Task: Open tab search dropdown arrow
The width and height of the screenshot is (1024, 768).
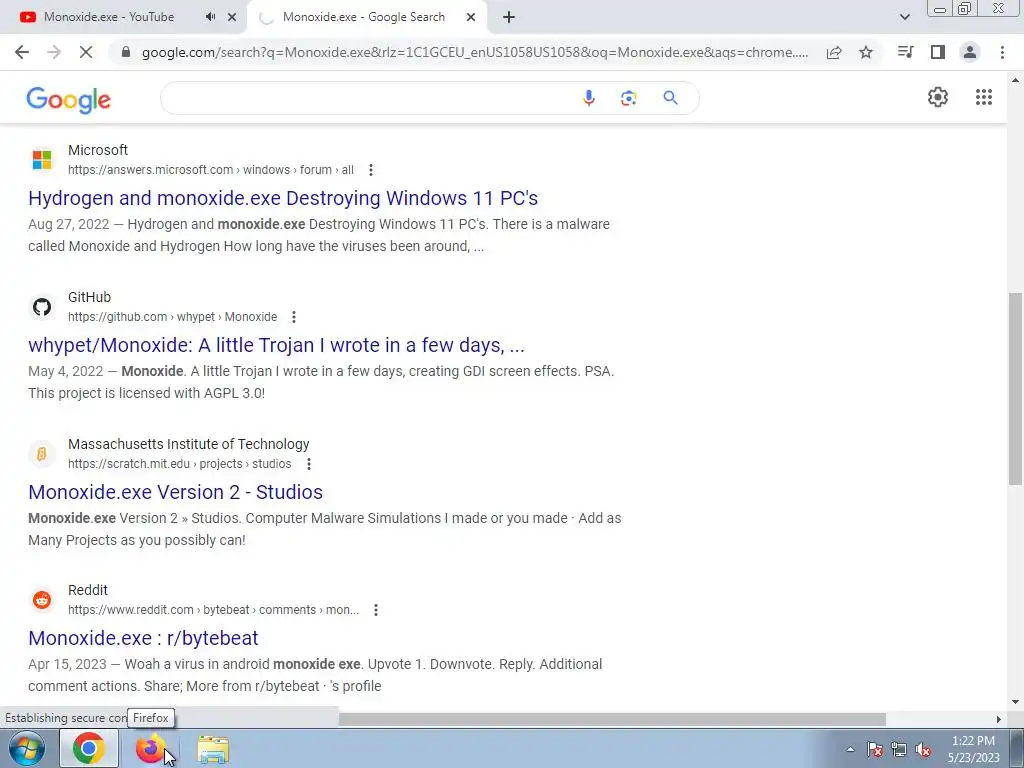Action: [x=904, y=17]
